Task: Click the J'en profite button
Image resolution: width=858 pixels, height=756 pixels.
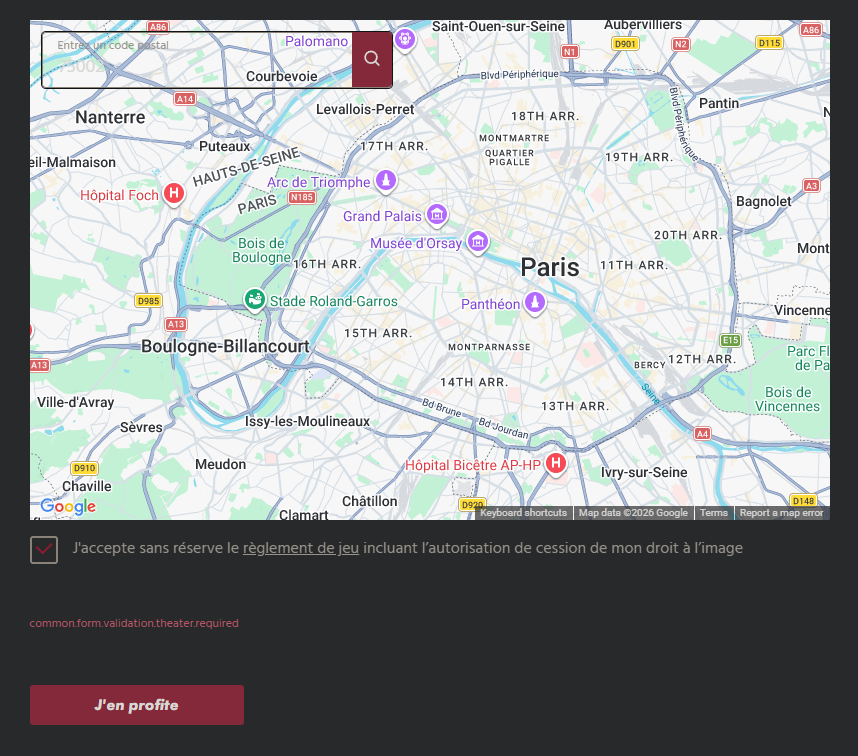Action: coord(137,705)
